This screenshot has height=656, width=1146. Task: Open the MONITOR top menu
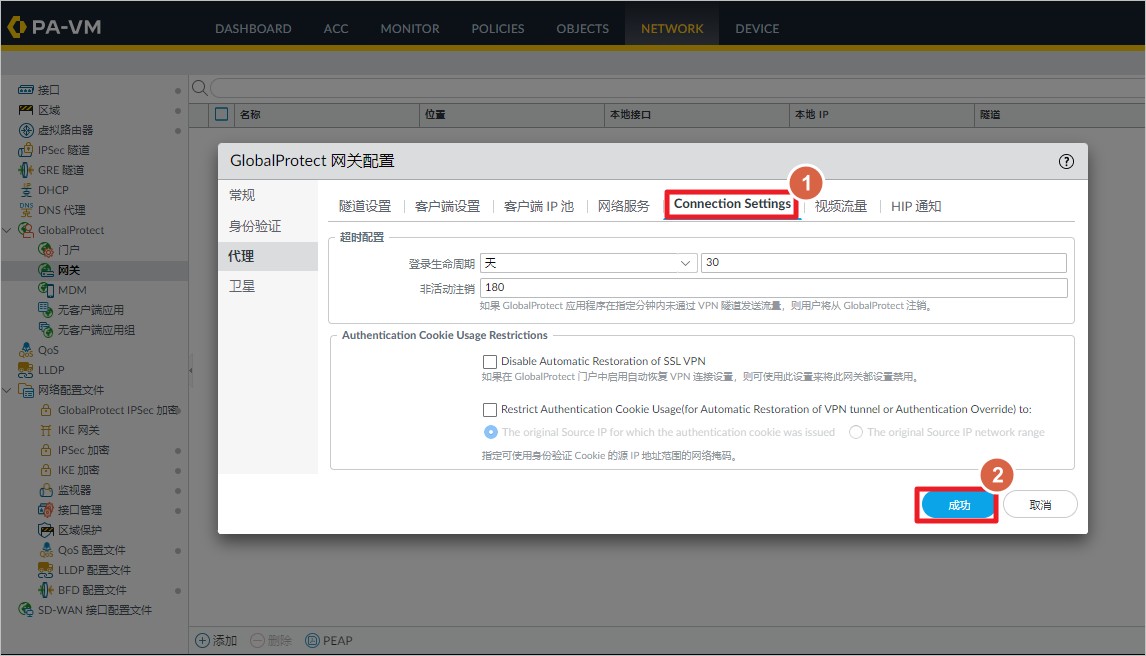(x=410, y=28)
